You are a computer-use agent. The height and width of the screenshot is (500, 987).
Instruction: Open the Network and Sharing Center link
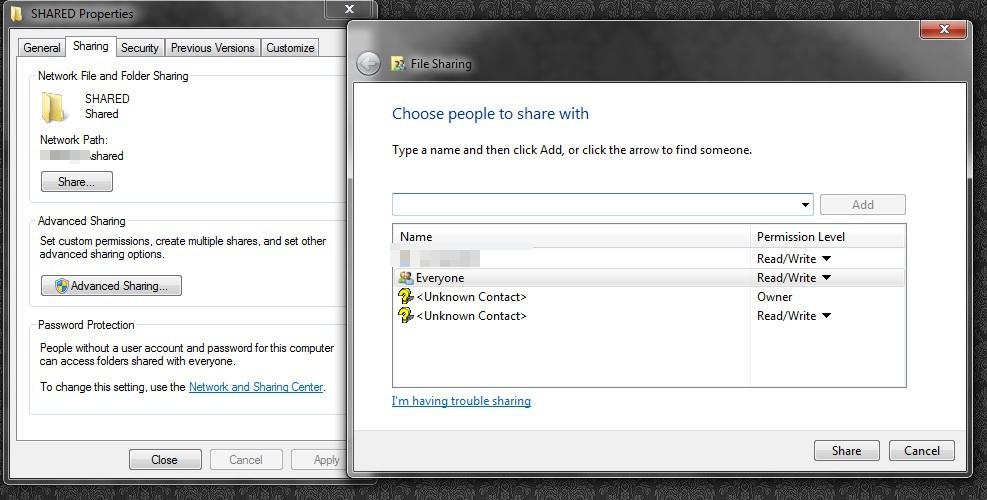pos(256,387)
